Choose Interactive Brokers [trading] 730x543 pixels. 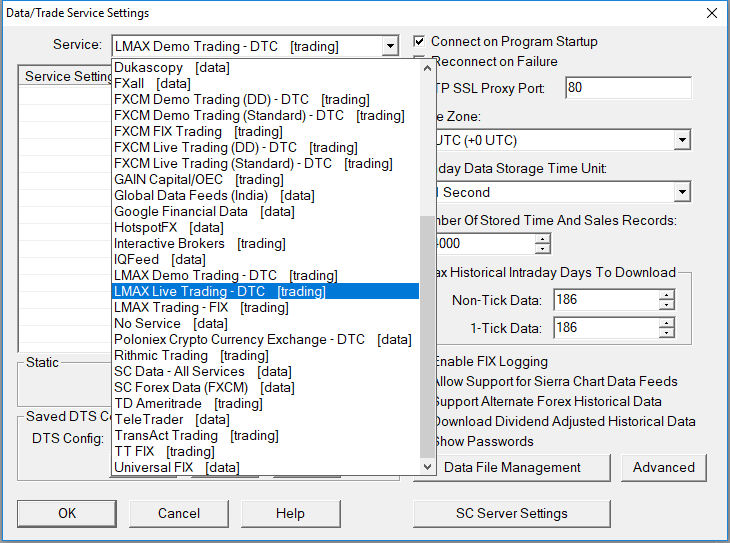click(x=265, y=244)
